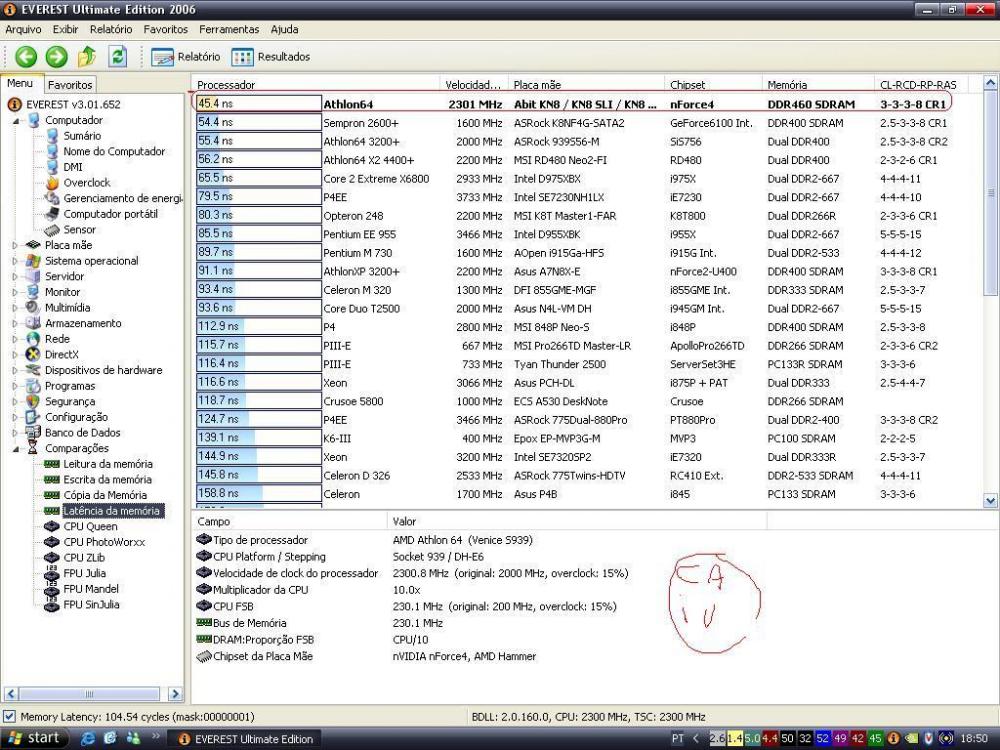Select the Sensor item in the tree
This screenshot has width=1000, height=750.
pos(79,229)
